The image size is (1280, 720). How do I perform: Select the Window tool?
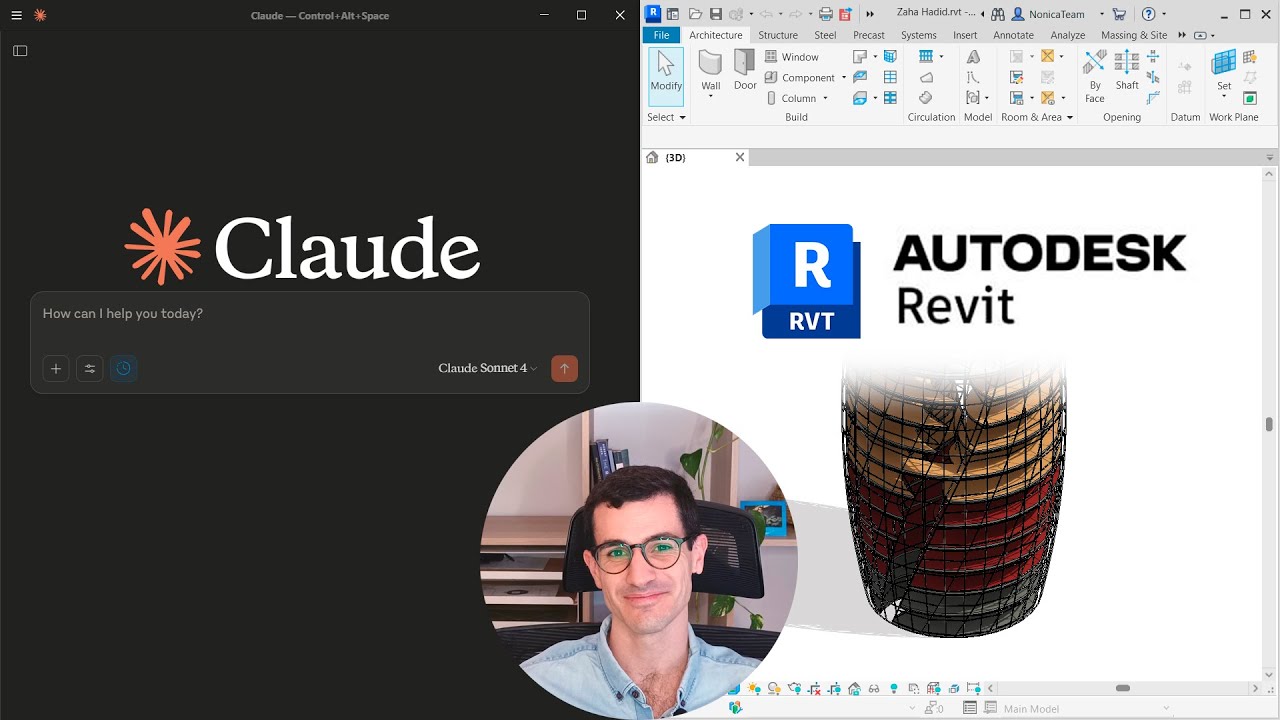(x=792, y=57)
